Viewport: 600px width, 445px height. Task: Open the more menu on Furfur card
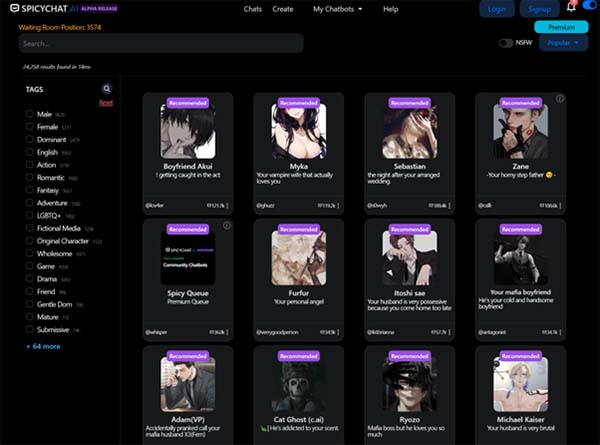pos(338,332)
